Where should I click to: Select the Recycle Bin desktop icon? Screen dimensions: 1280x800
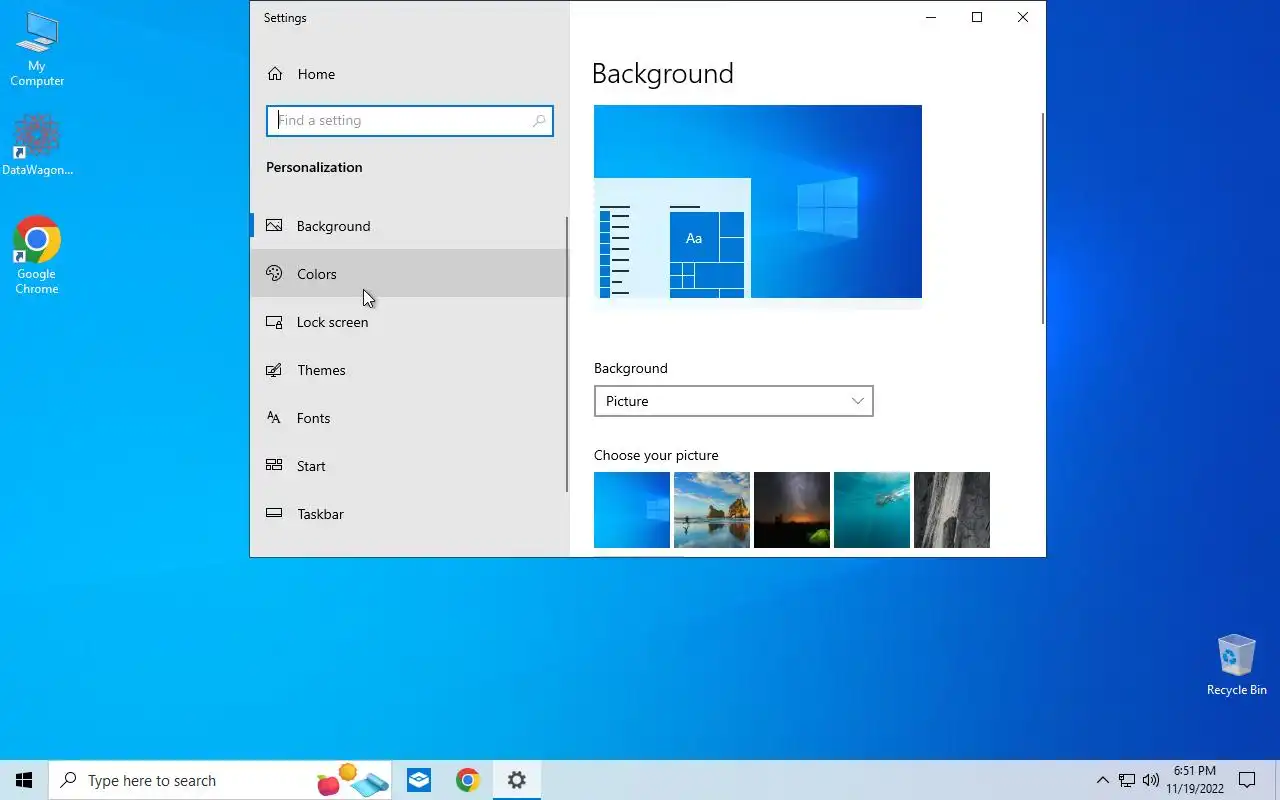(x=1237, y=665)
